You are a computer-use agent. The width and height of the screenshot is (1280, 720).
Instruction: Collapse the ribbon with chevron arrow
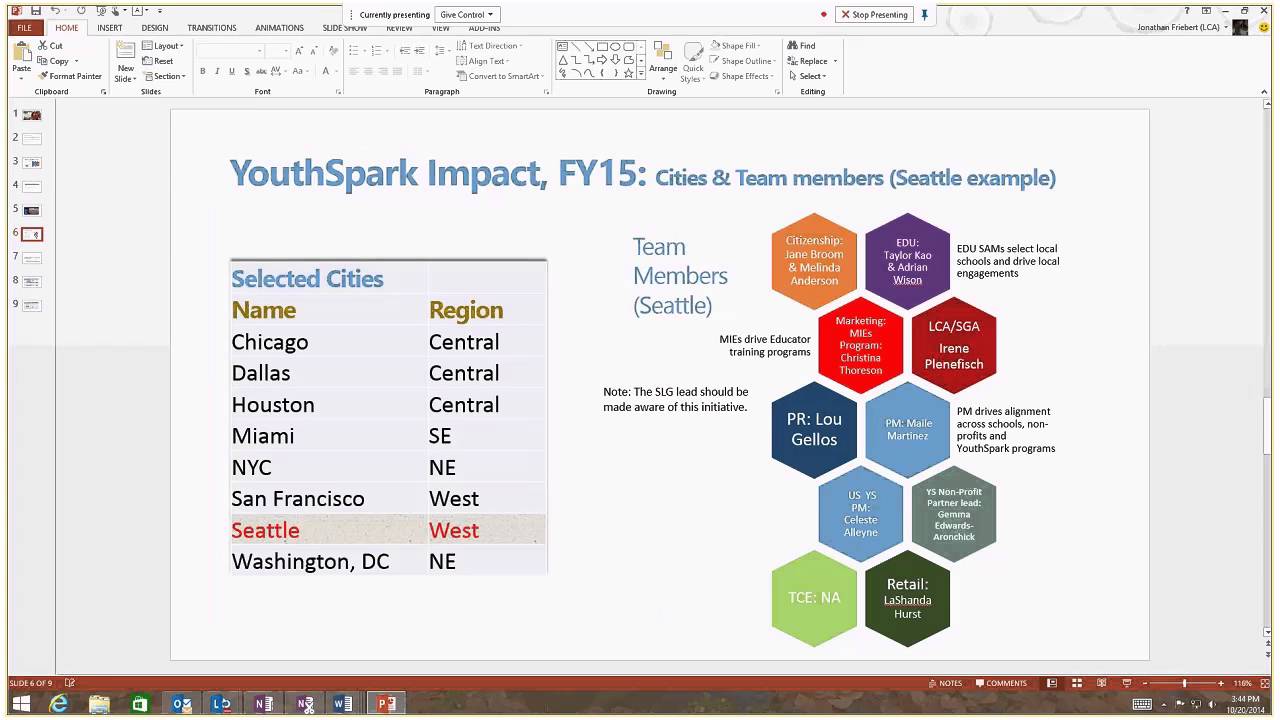click(1265, 92)
